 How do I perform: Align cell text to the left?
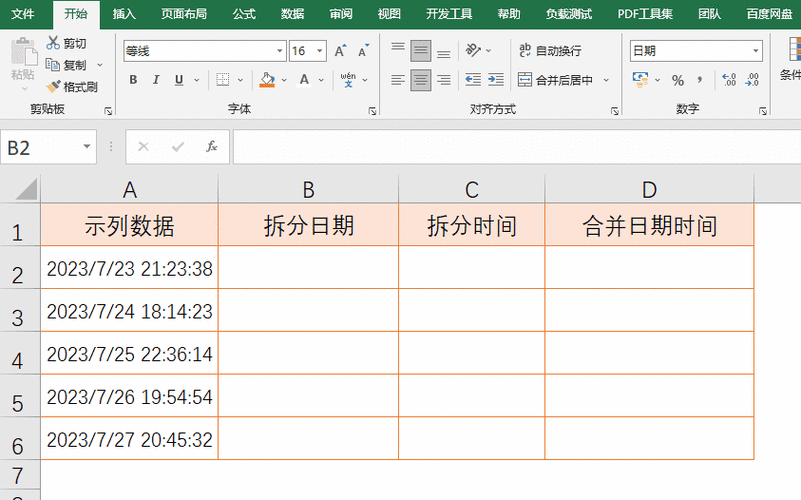click(x=398, y=80)
